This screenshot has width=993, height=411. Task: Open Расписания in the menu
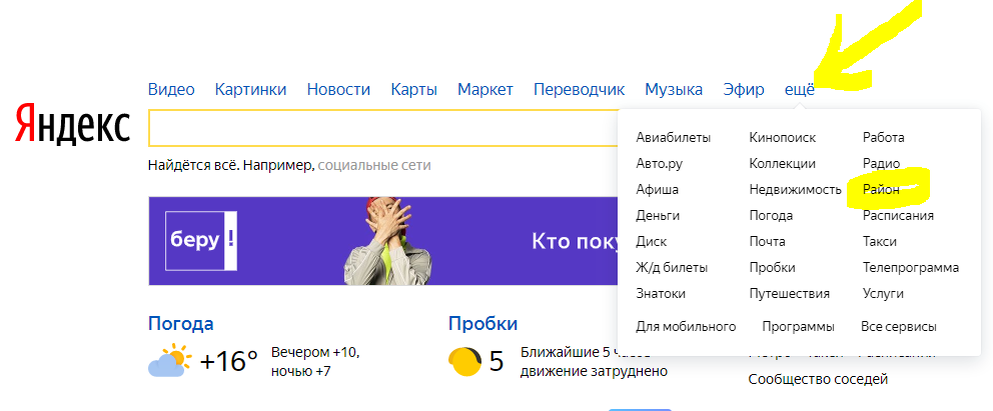coord(898,215)
